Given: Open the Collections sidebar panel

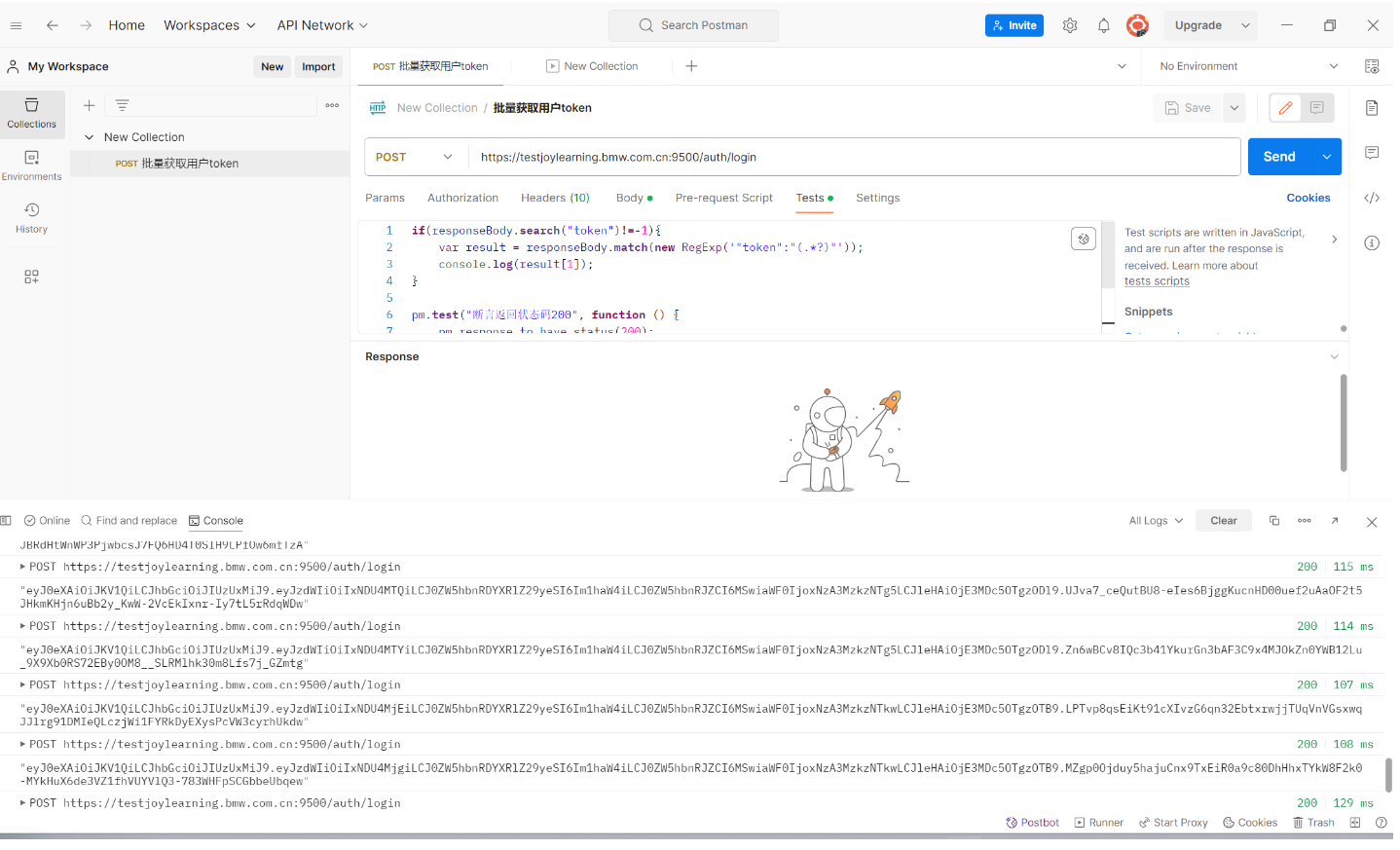Looking at the screenshot, I should [x=32, y=113].
